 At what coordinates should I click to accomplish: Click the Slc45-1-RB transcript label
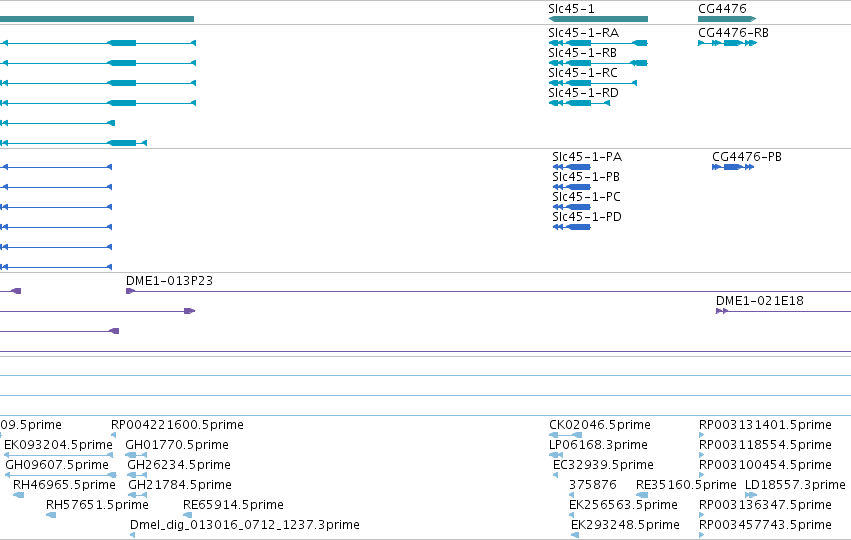pos(582,53)
